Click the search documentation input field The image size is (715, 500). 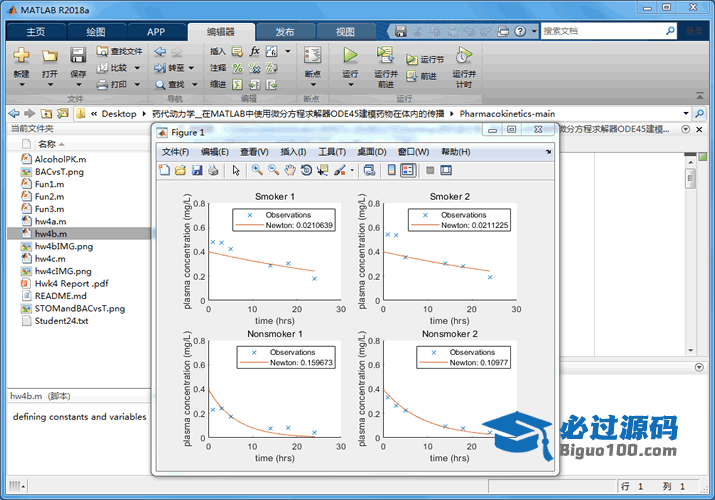[x=603, y=31]
